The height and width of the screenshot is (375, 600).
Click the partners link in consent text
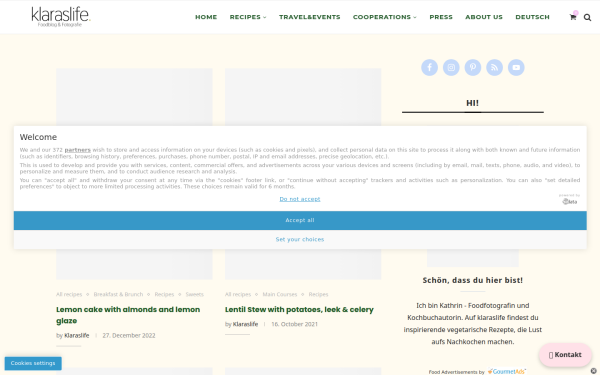click(x=78, y=150)
